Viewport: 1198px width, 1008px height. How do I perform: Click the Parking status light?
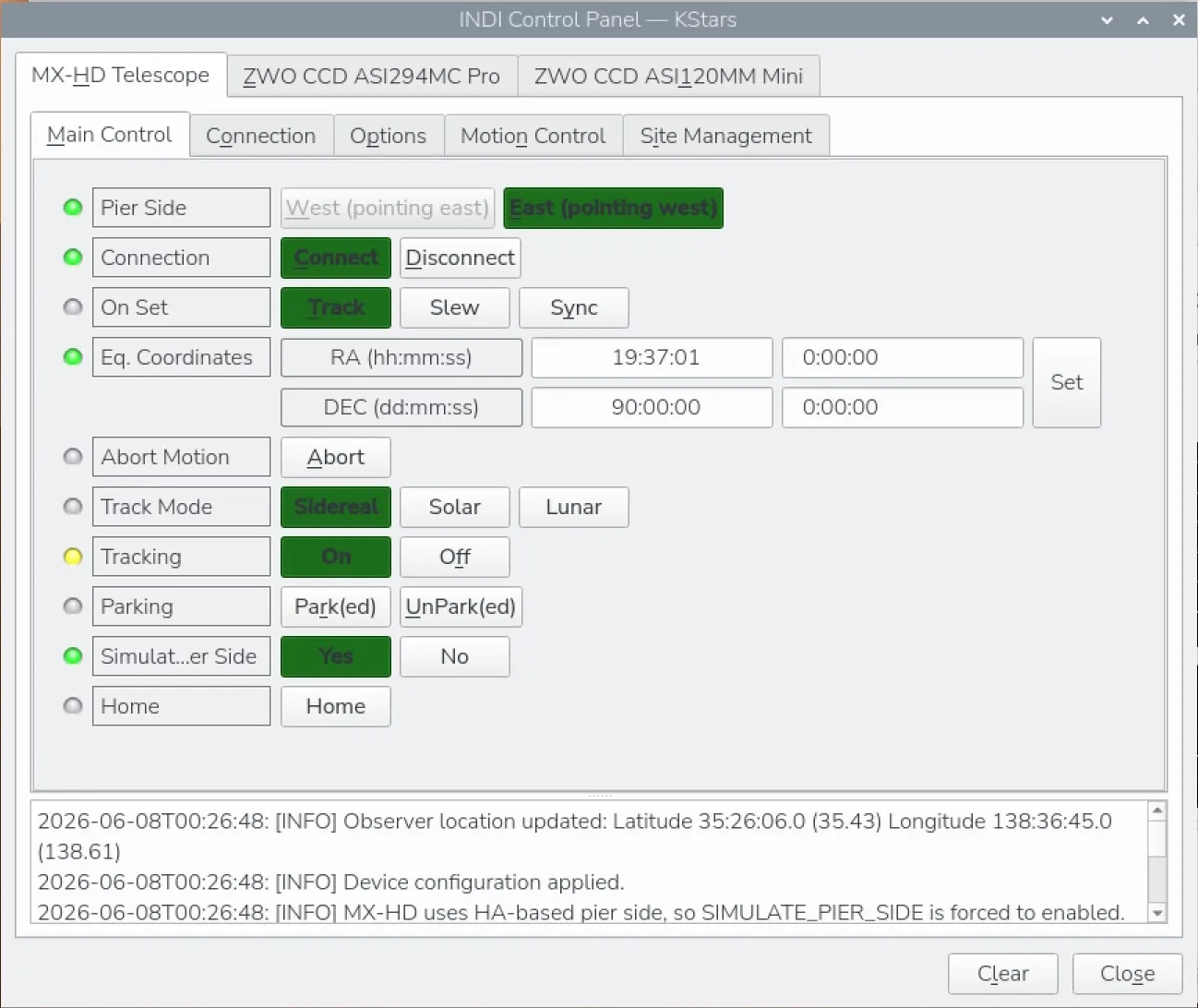pyautogui.click(x=73, y=606)
